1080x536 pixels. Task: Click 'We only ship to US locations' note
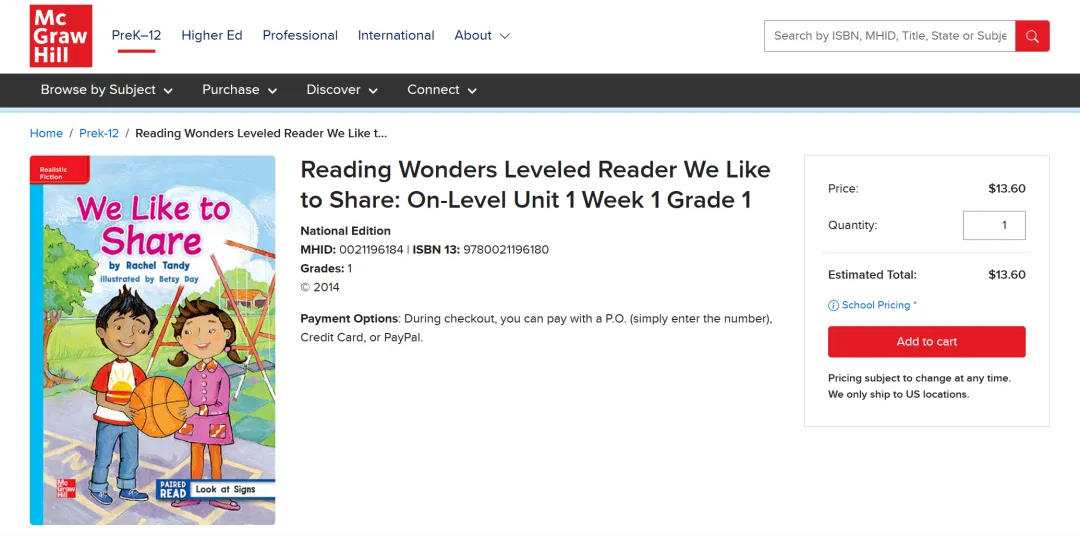coord(898,395)
